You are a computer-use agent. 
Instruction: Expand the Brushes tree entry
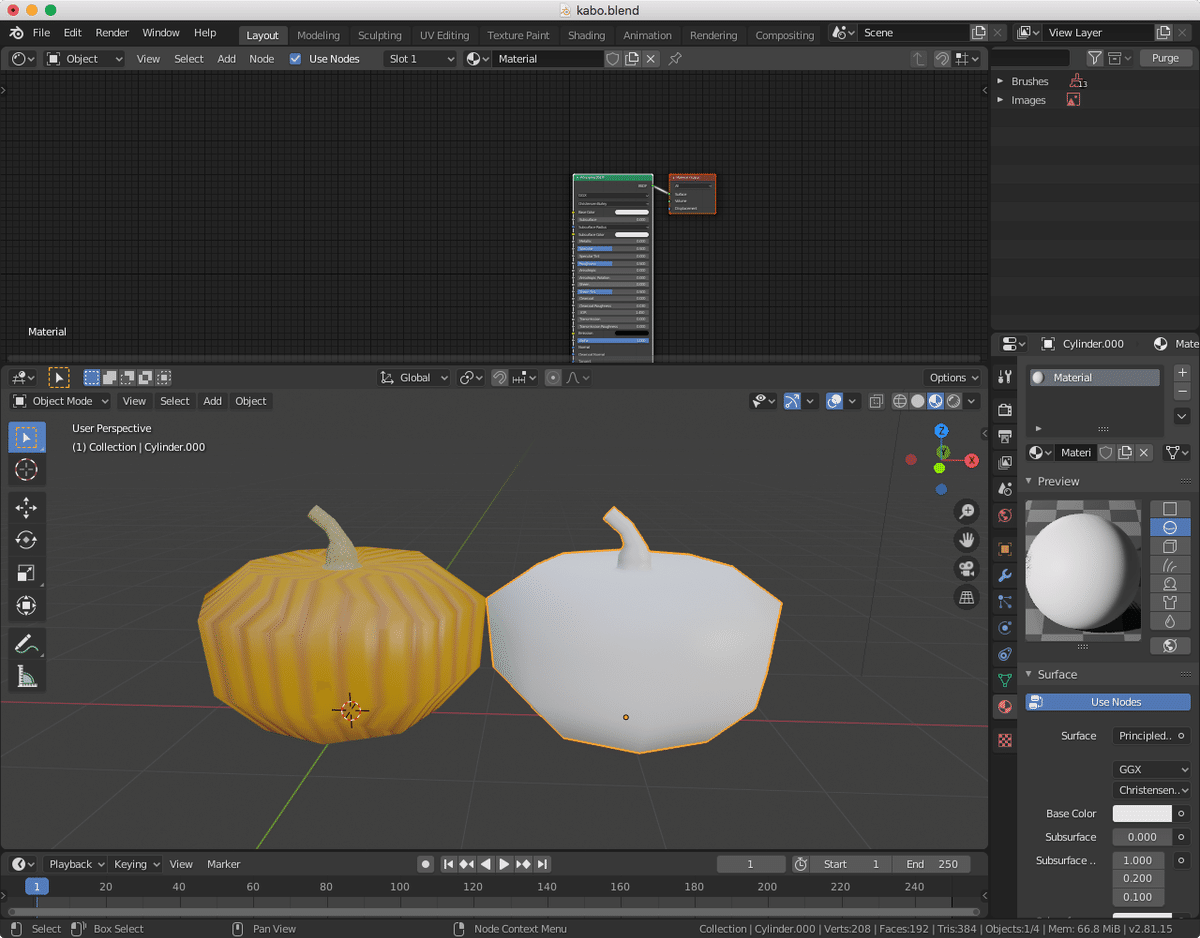pos(1000,82)
